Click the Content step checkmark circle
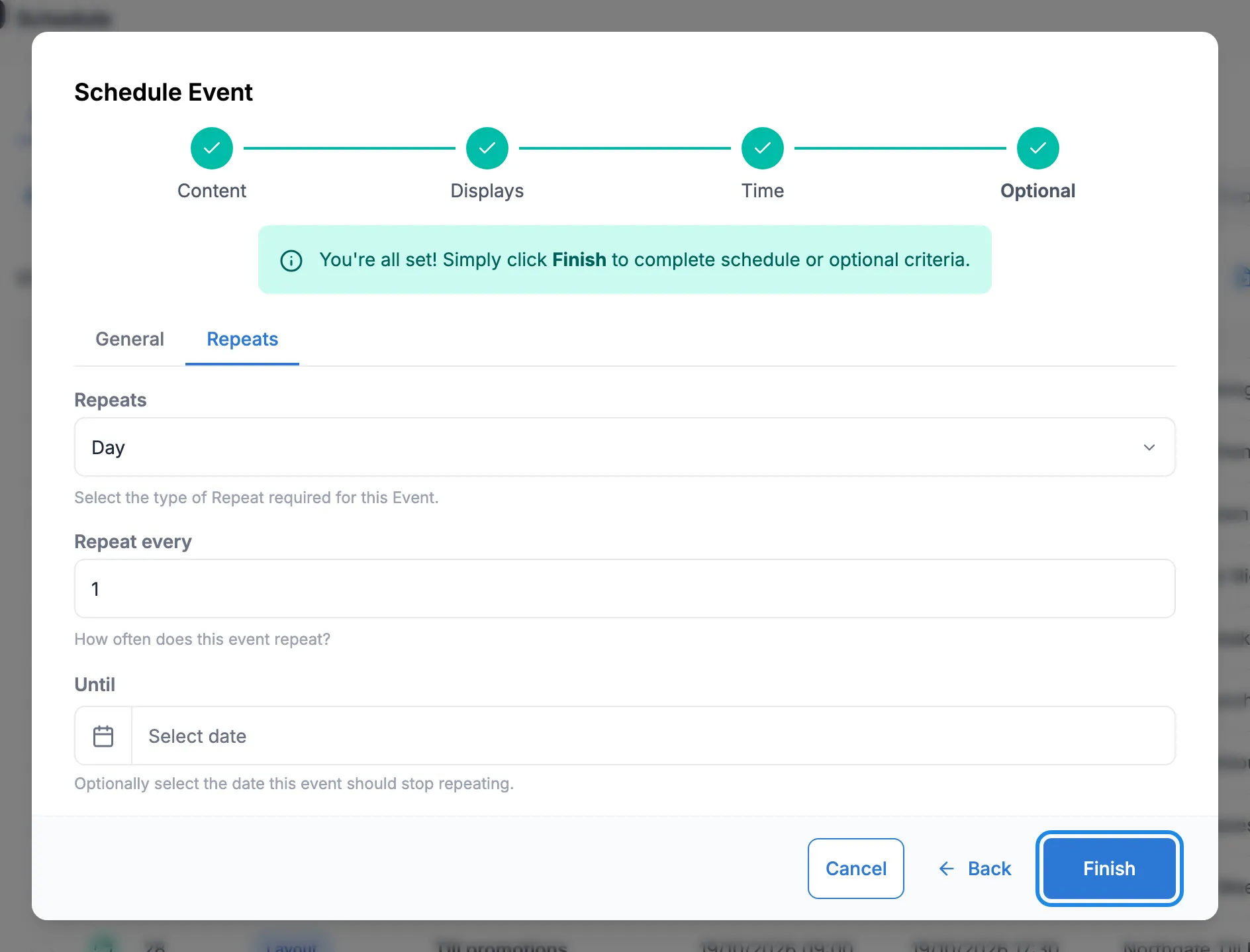 click(212, 148)
